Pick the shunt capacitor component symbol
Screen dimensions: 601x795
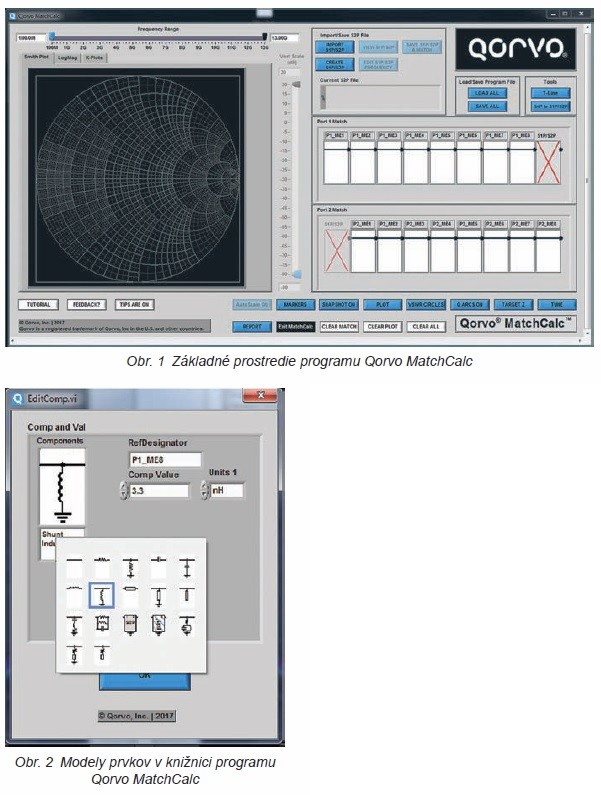point(187,567)
